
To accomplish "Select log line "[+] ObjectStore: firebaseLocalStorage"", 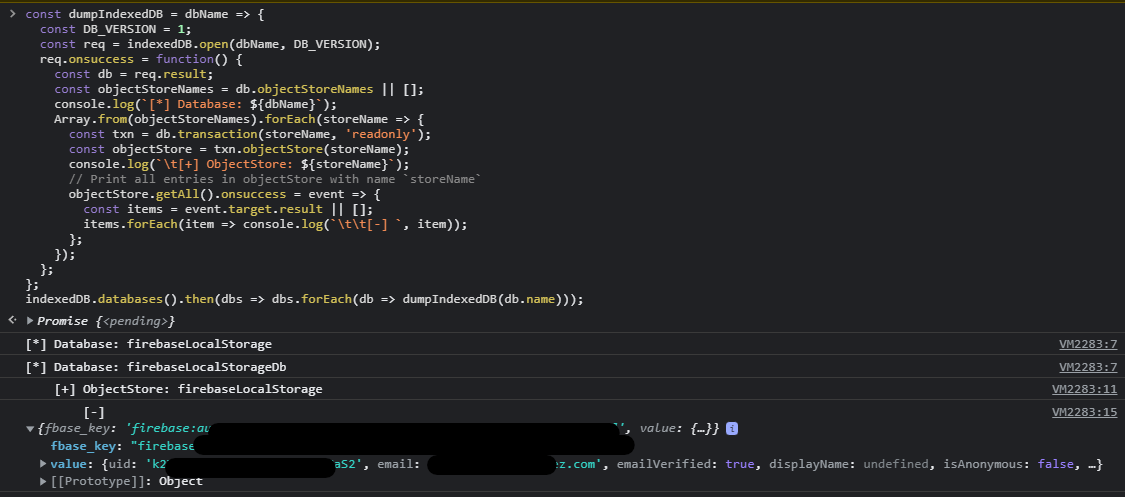I will (x=188, y=389).
